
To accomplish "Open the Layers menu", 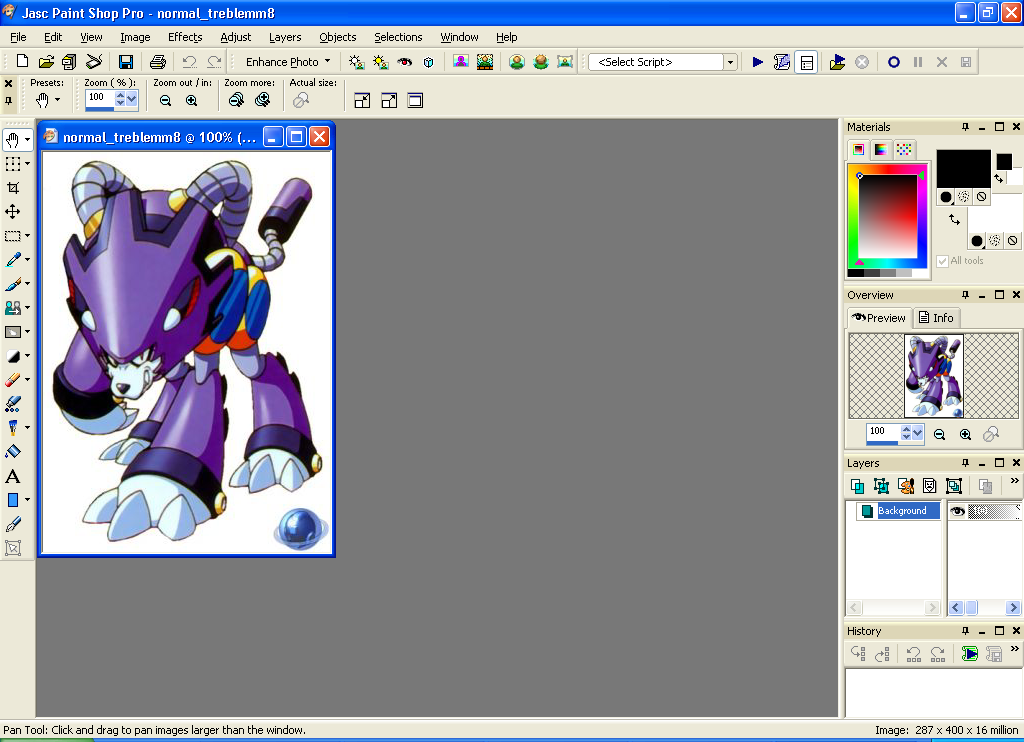I will 285,37.
